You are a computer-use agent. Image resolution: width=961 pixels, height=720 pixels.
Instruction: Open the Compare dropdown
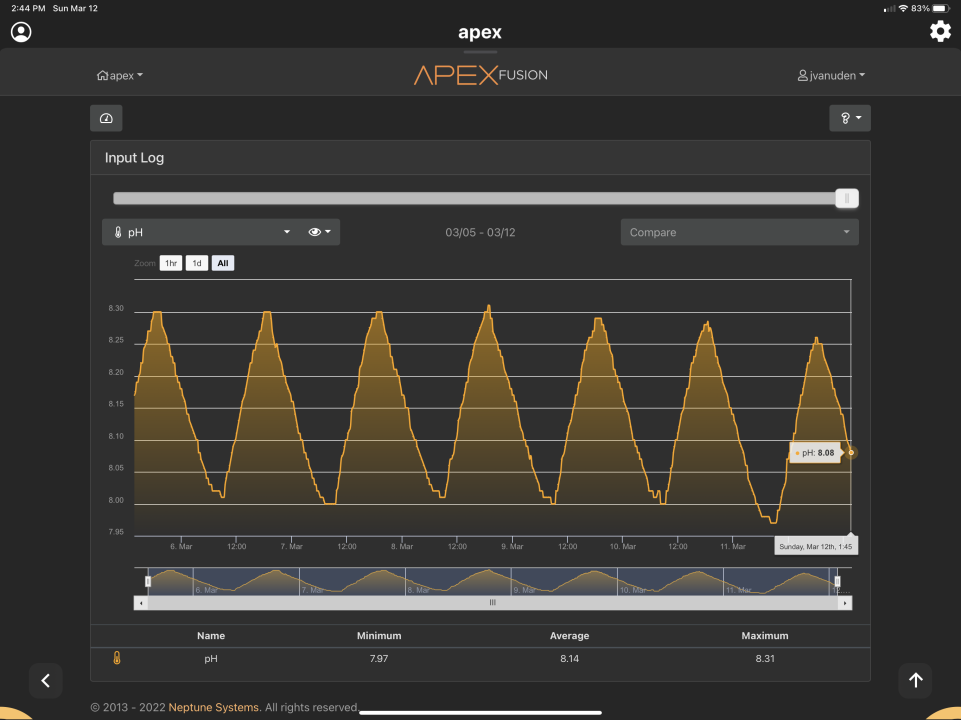740,232
